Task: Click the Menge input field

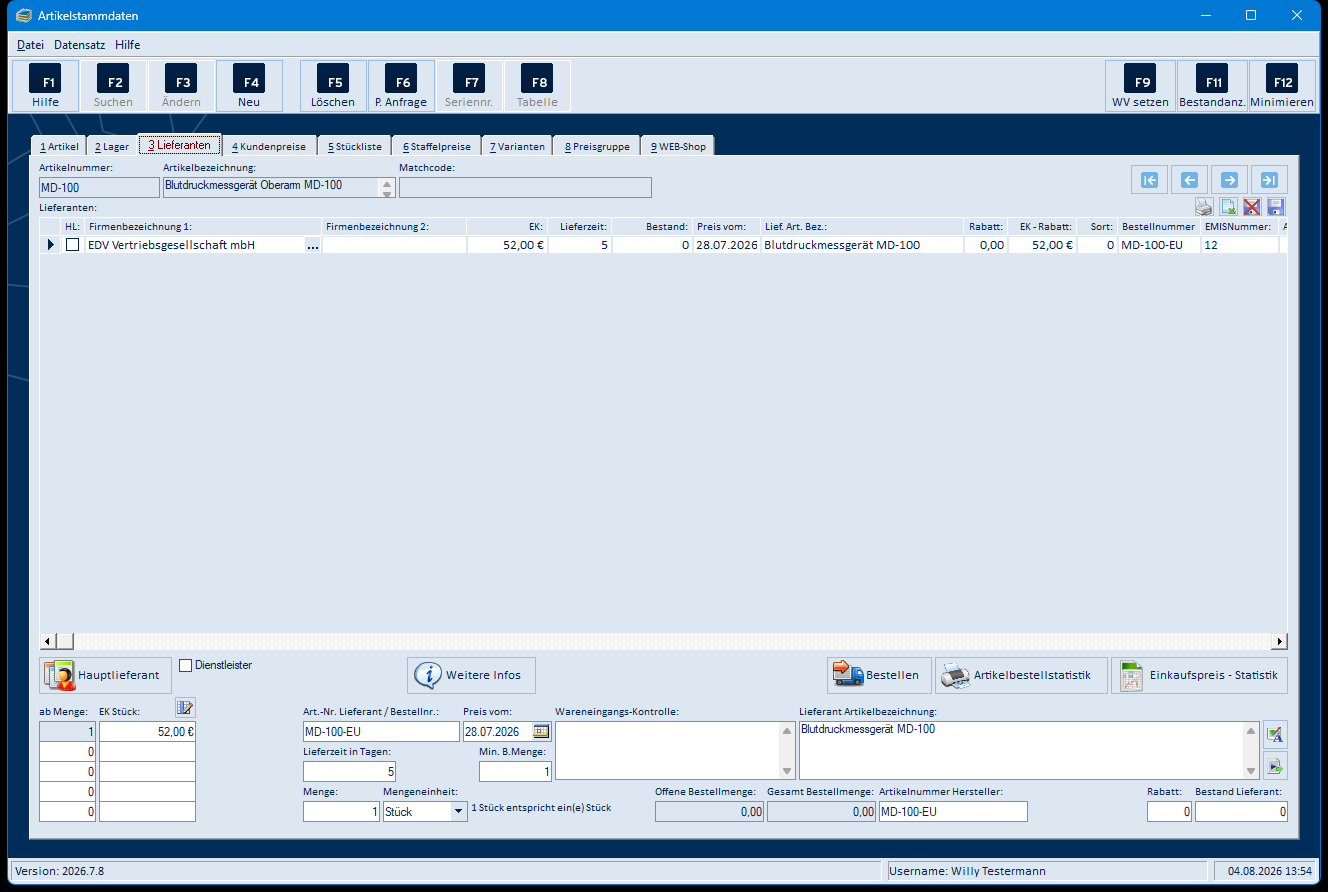Action: [342, 812]
